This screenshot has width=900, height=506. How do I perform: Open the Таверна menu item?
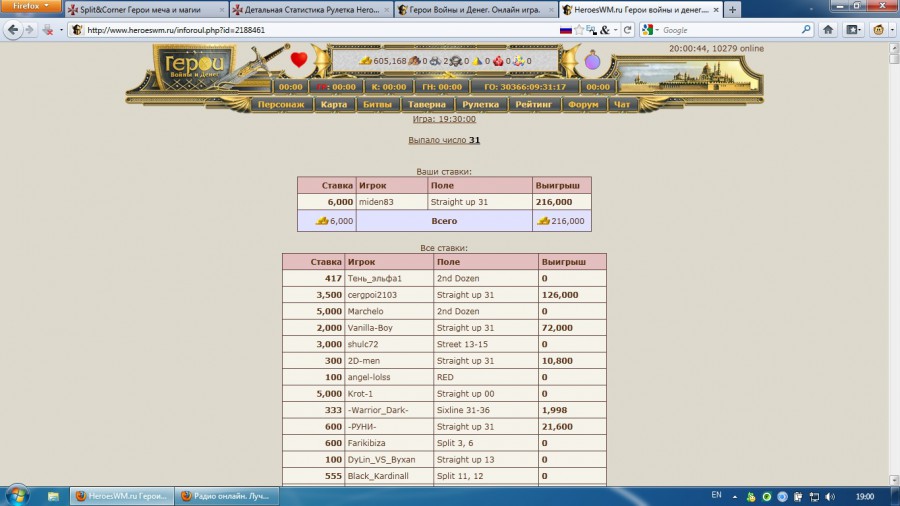click(x=427, y=104)
